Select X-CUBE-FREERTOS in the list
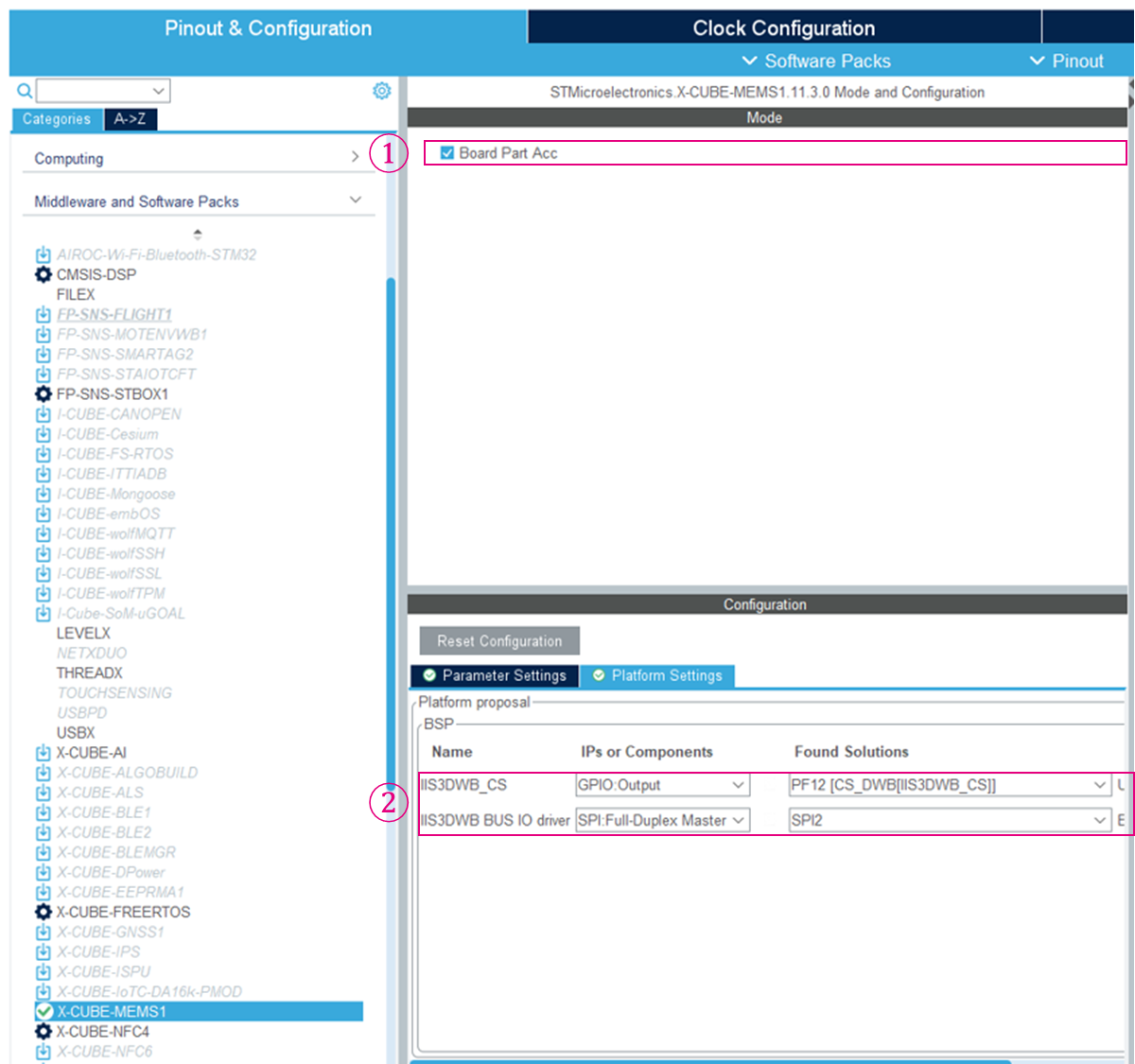This screenshot has height=1064, width=1135. pyautogui.click(x=123, y=912)
